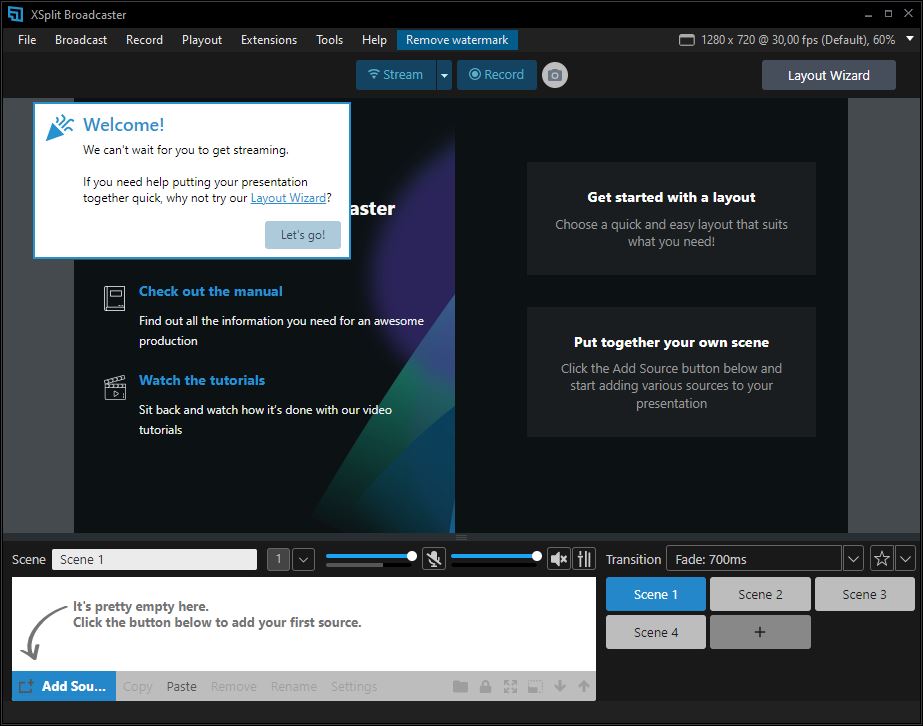Click the lock source icon

click(485, 686)
